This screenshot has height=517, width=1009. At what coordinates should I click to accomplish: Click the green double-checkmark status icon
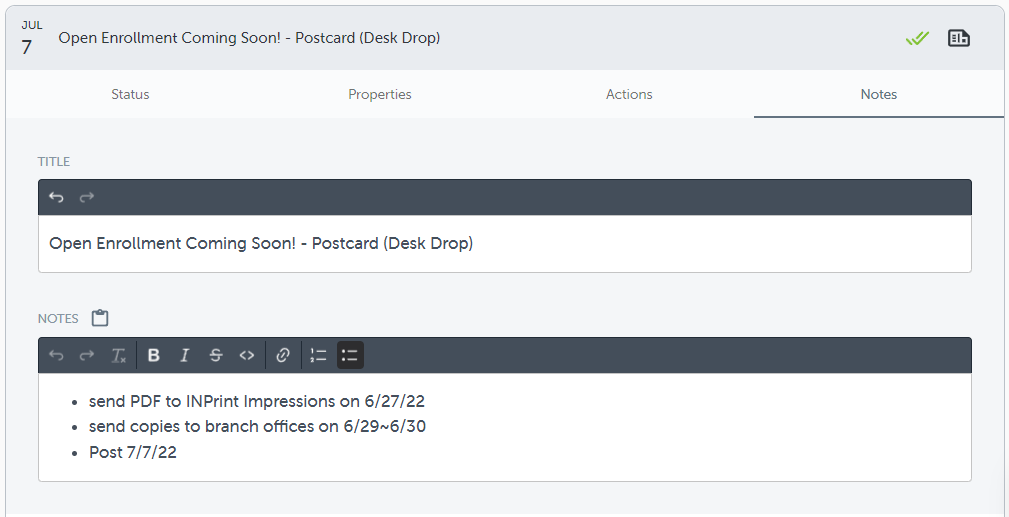click(x=917, y=38)
